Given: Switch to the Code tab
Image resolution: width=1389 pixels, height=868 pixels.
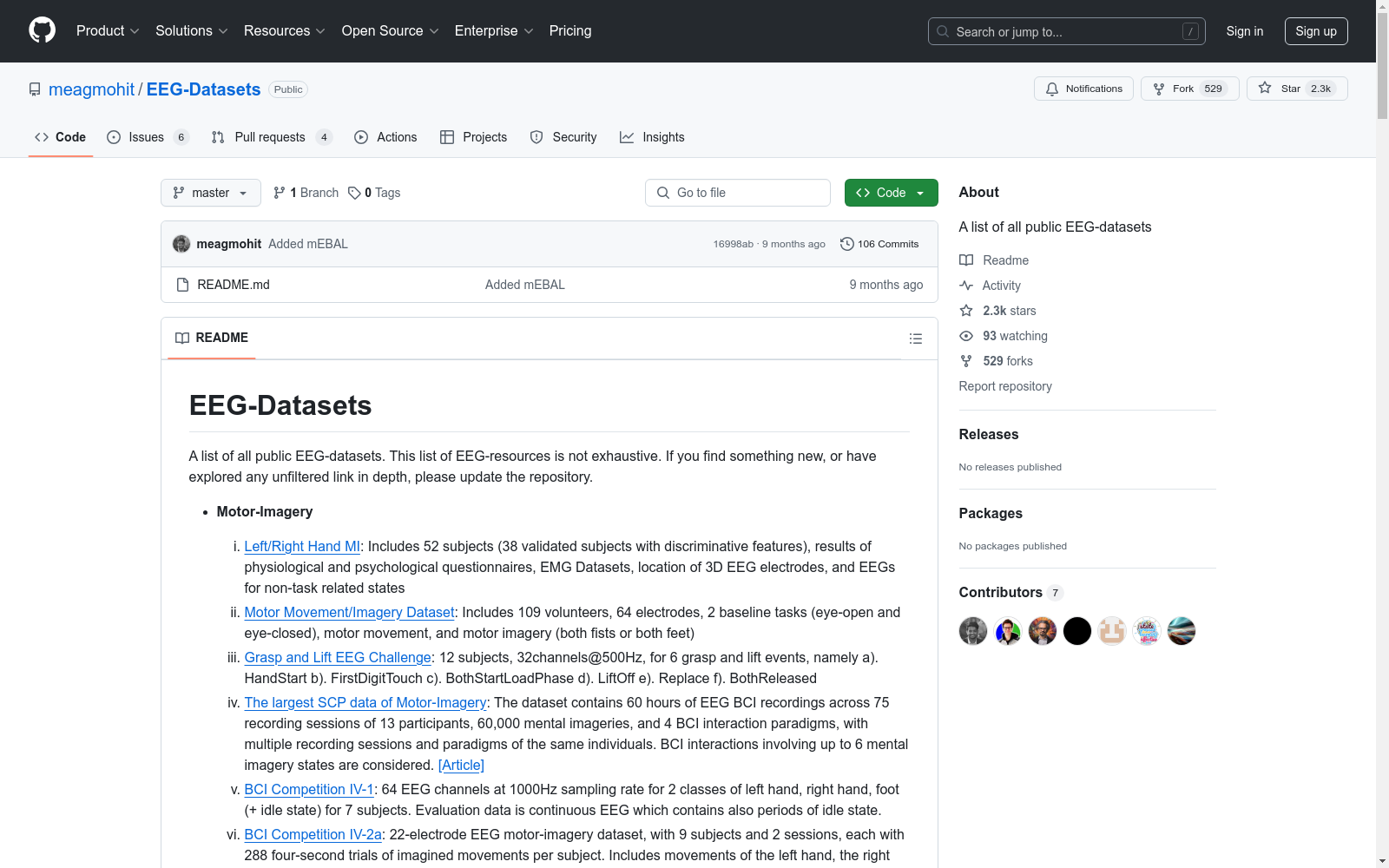Looking at the screenshot, I should click(61, 137).
